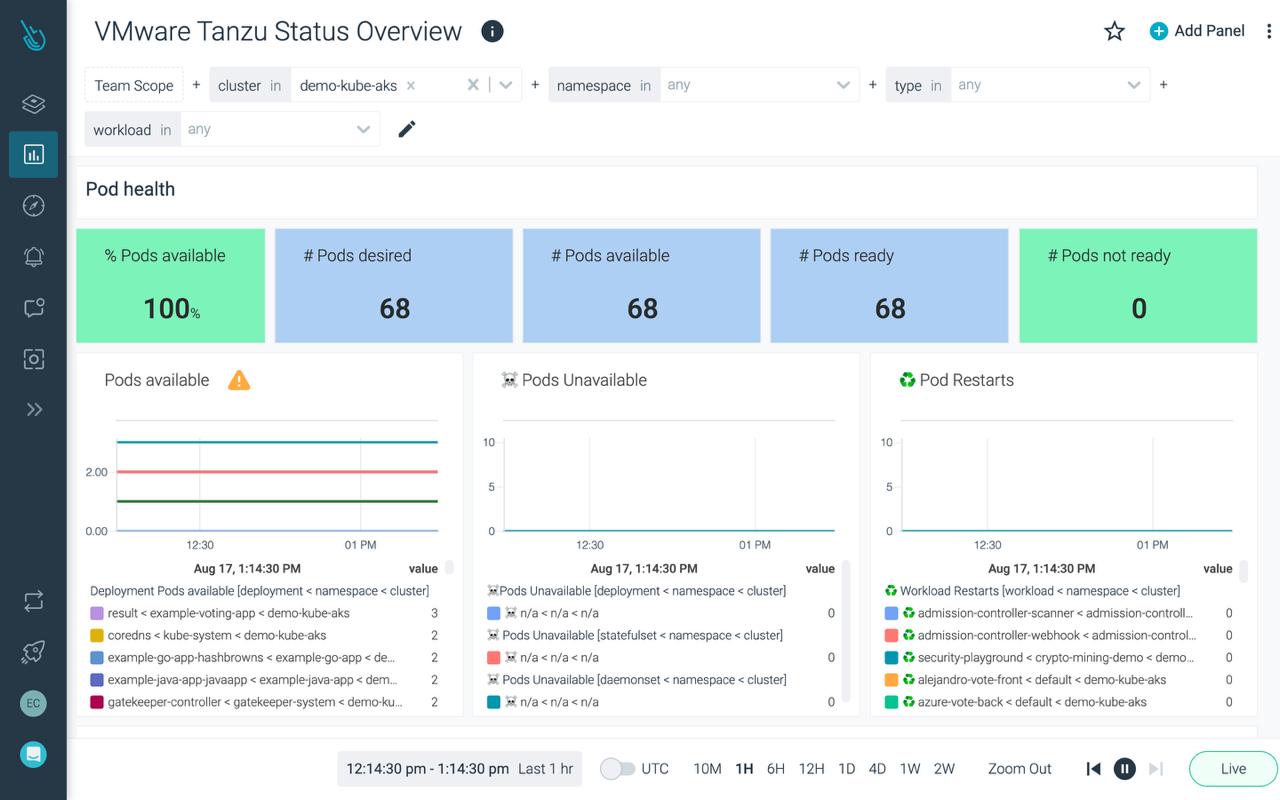Click the warning triangle on Pods available chart

click(x=239, y=380)
